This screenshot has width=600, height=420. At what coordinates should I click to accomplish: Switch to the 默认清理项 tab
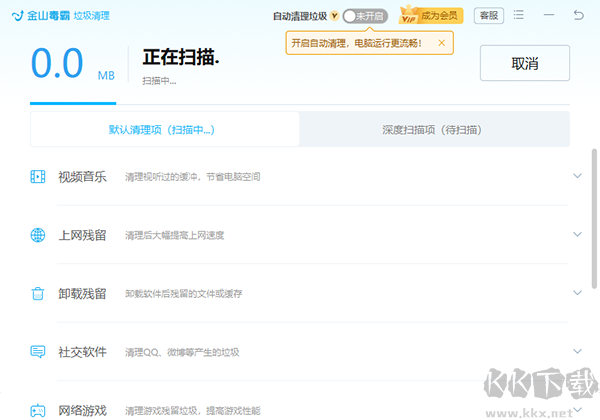(x=164, y=130)
